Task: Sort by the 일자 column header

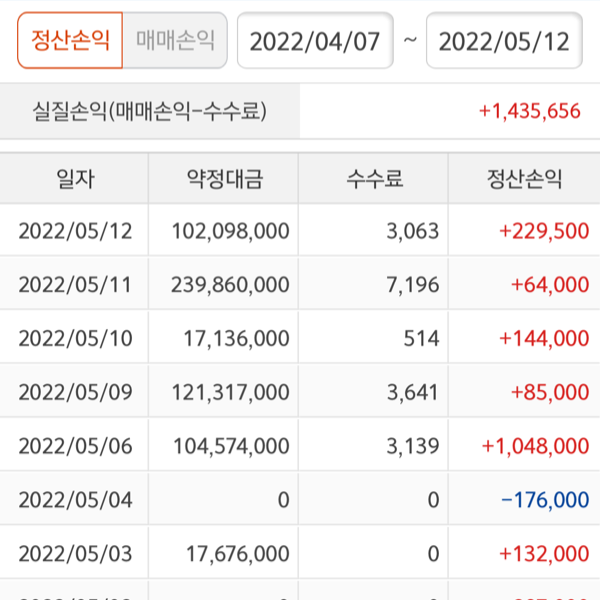Action: coord(75,180)
